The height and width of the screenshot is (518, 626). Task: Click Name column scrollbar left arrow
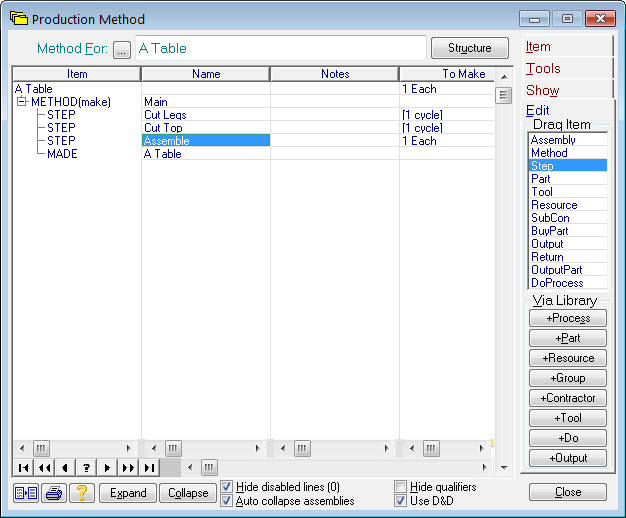pyautogui.click(x=154, y=448)
